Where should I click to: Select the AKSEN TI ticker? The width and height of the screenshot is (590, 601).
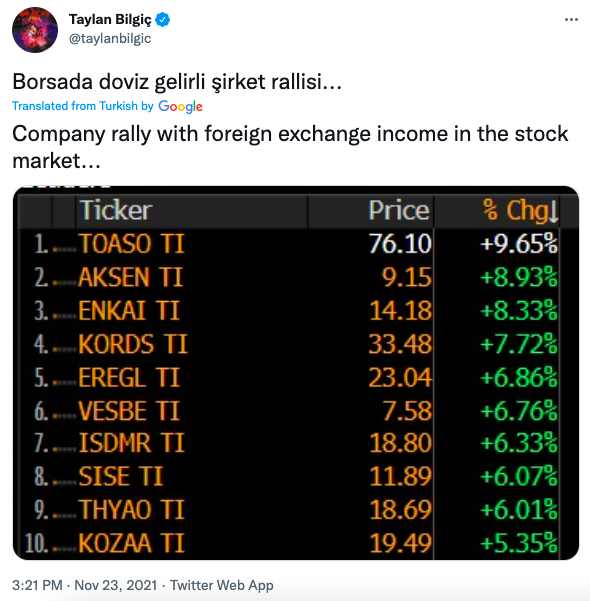(x=130, y=277)
